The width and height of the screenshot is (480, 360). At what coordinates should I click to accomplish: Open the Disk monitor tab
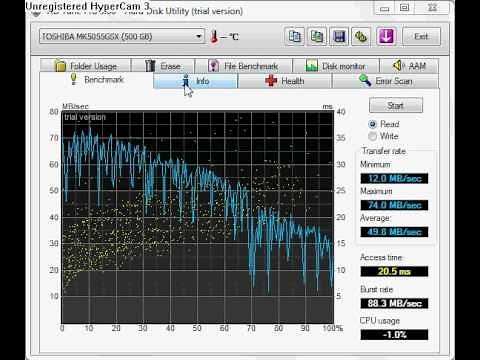pos(336,66)
